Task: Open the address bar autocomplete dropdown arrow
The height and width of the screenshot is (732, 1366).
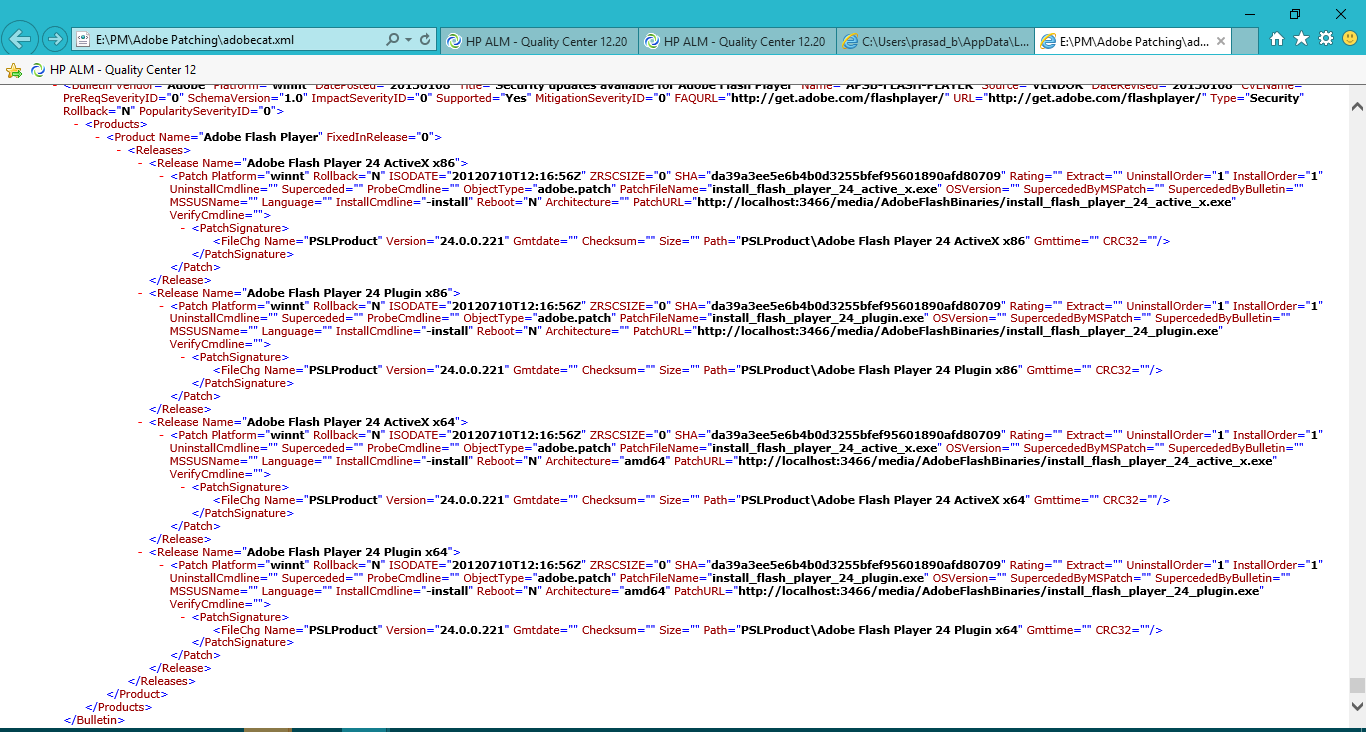Action: point(409,40)
